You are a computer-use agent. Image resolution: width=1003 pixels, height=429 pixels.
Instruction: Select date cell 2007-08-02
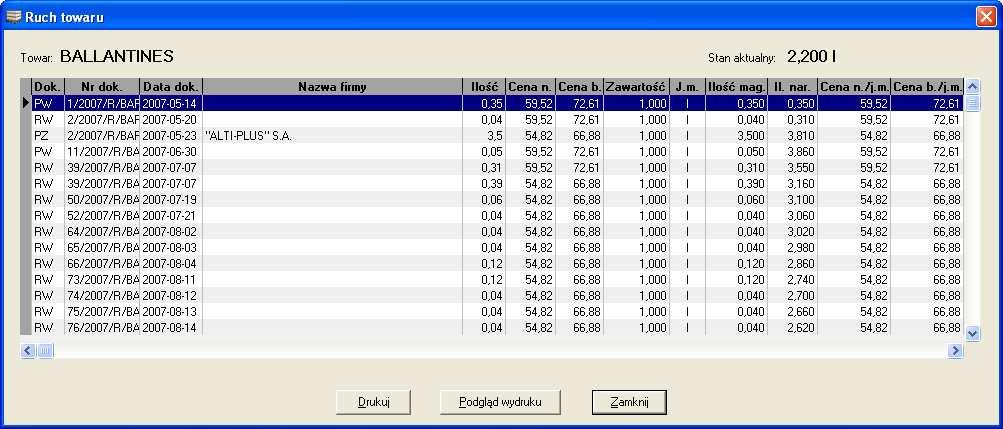tap(171, 231)
